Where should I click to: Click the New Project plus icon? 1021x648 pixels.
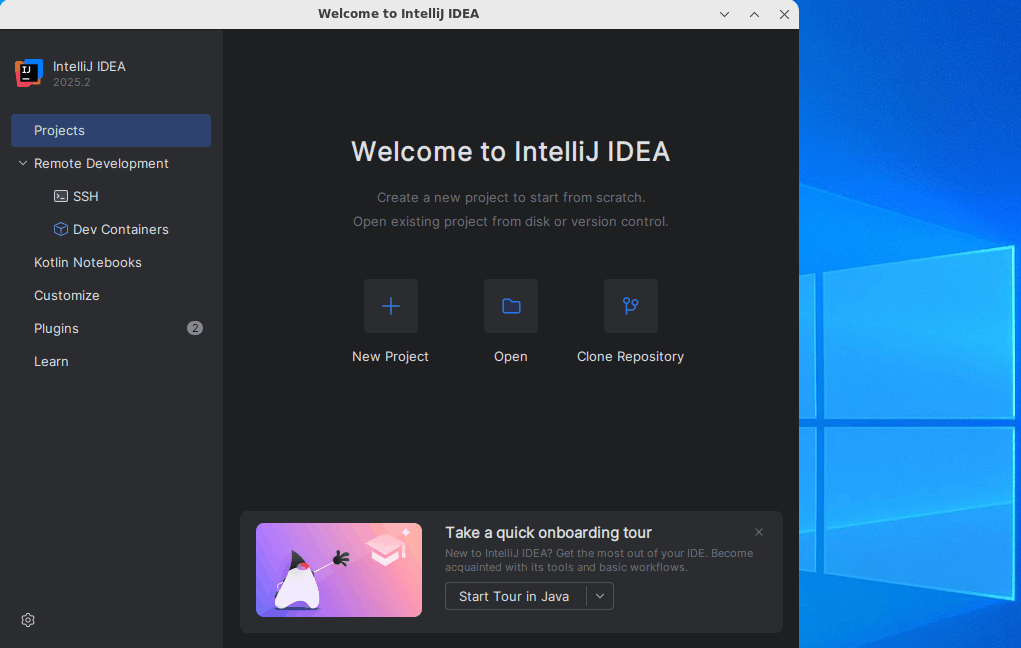(391, 306)
